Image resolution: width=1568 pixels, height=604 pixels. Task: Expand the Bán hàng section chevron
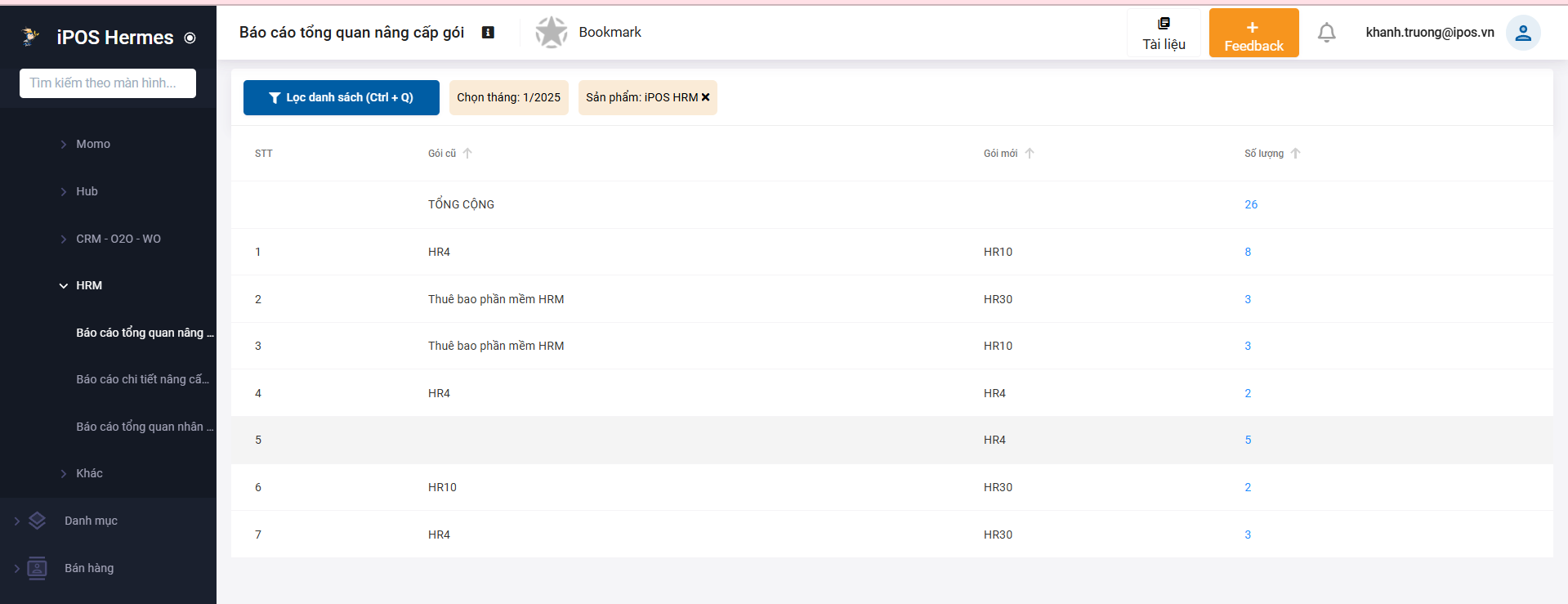pos(17,568)
